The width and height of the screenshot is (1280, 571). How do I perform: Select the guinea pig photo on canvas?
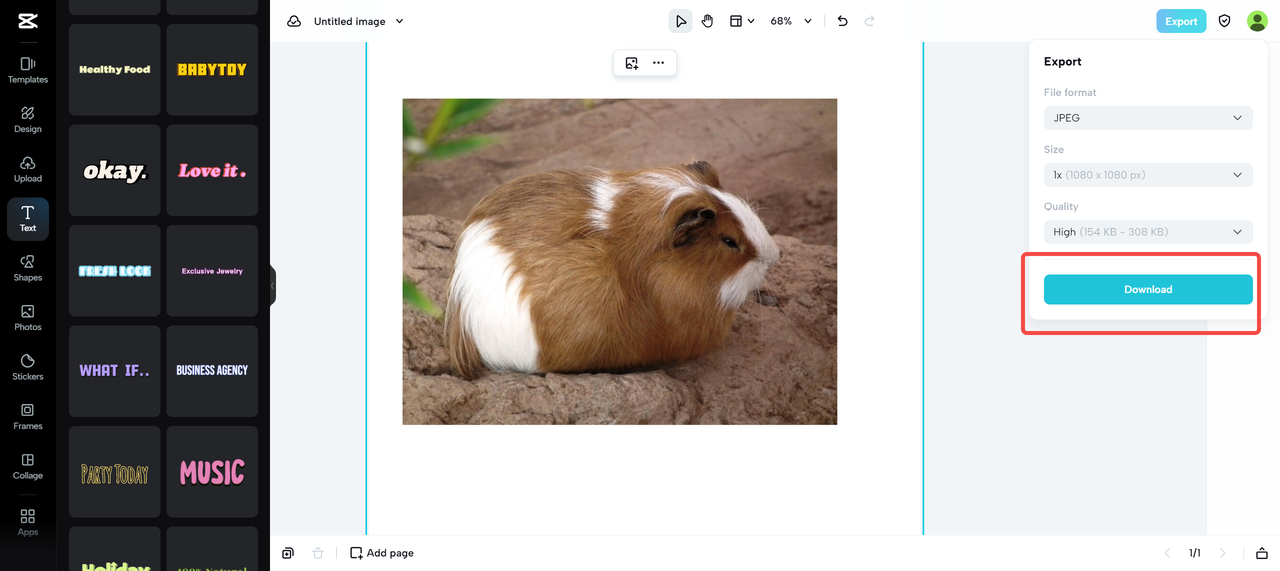pyautogui.click(x=619, y=261)
